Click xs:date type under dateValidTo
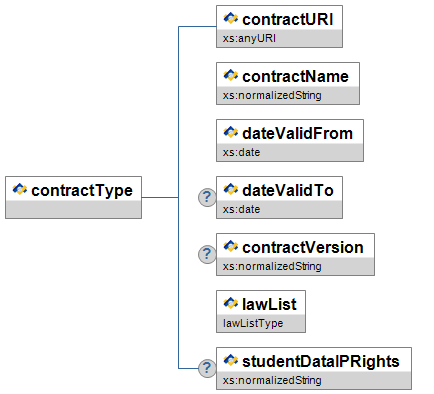The width and height of the screenshot is (434, 394). click(x=241, y=209)
